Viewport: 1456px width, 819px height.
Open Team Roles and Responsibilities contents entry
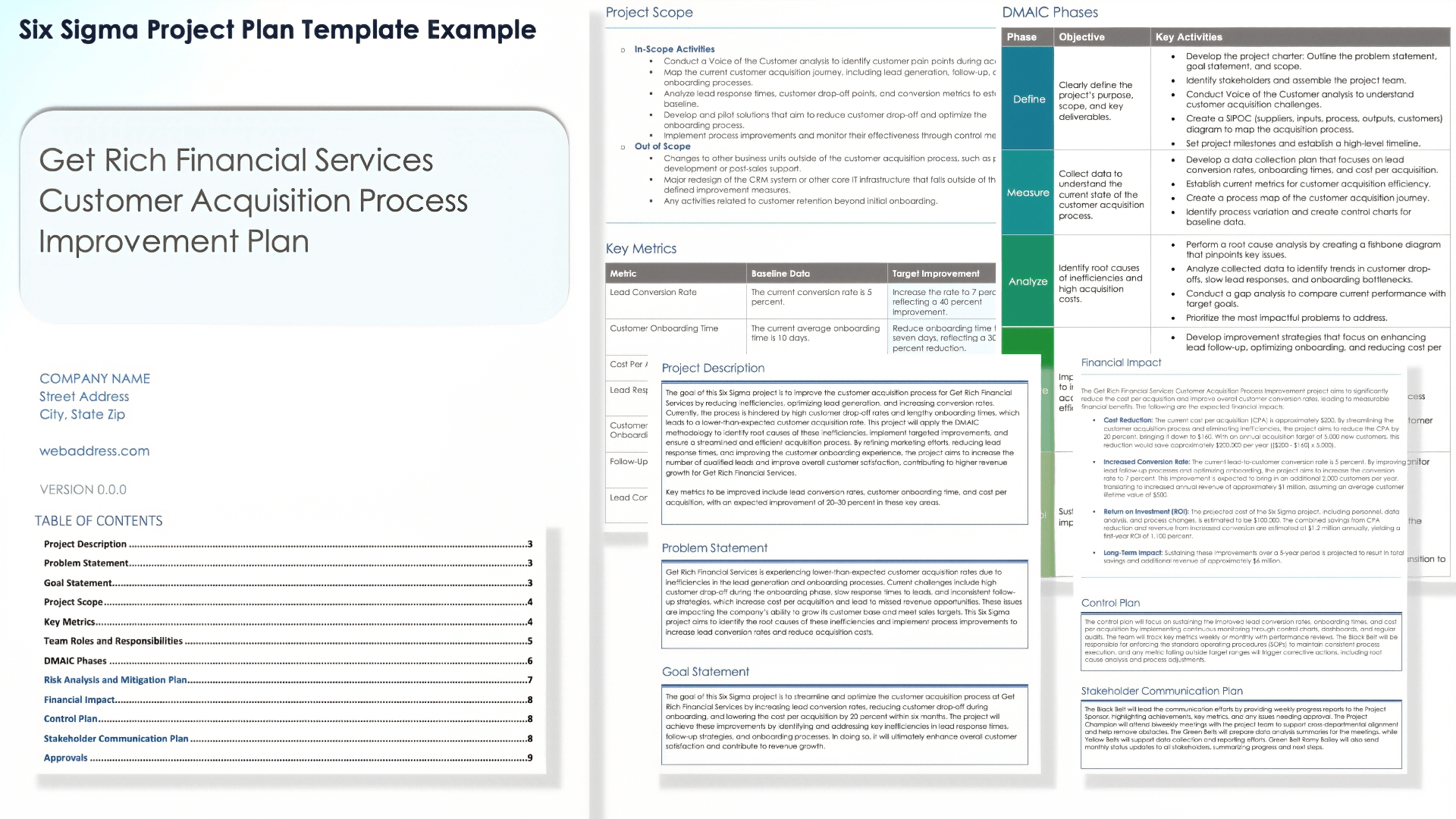288,641
